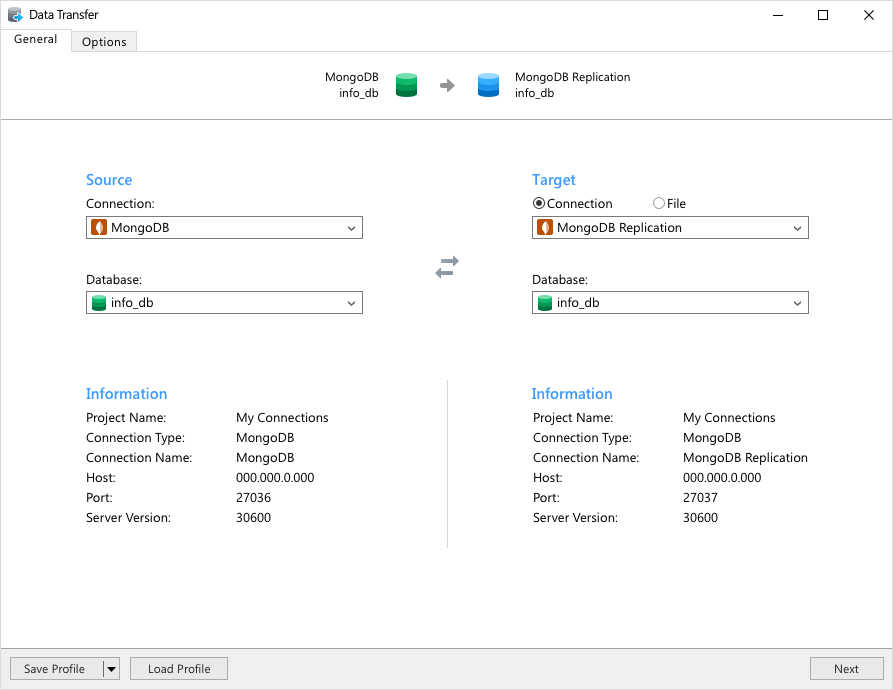Click the Data Transfer title bar icon
This screenshot has height=690, width=893.
[15, 15]
